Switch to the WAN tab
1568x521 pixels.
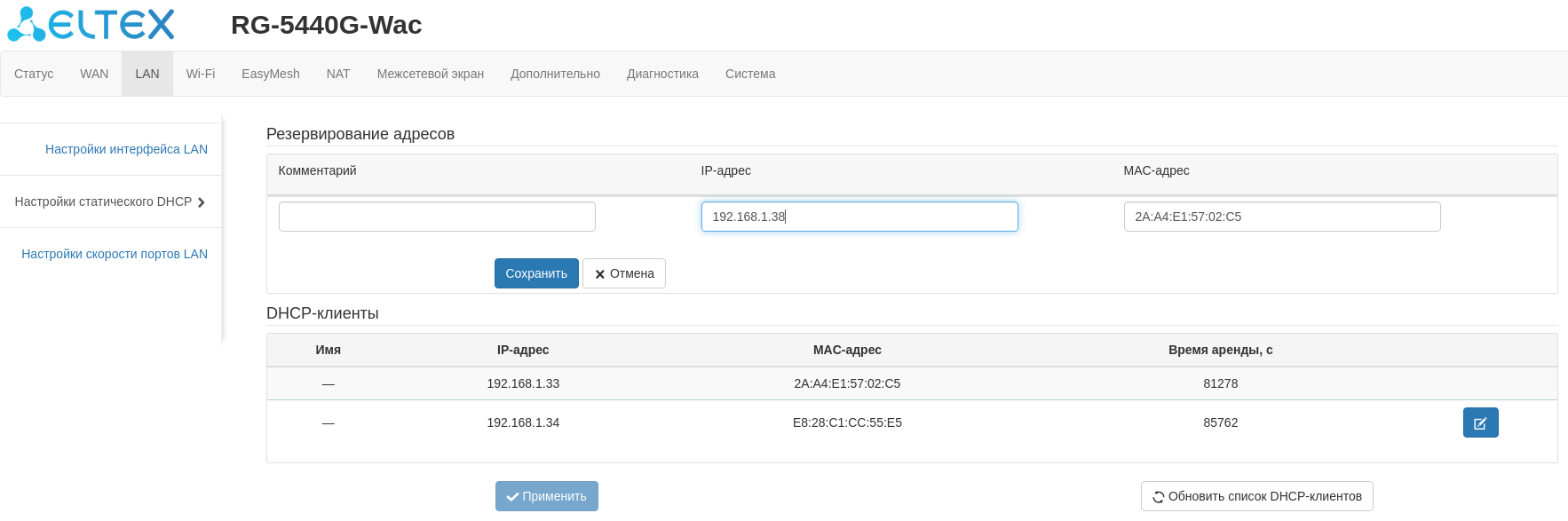click(x=94, y=74)
